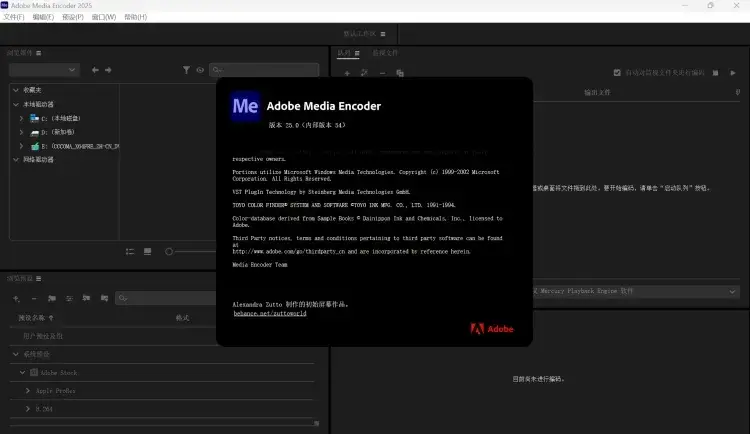Go back using the media browser left arrow

(95, 70)
